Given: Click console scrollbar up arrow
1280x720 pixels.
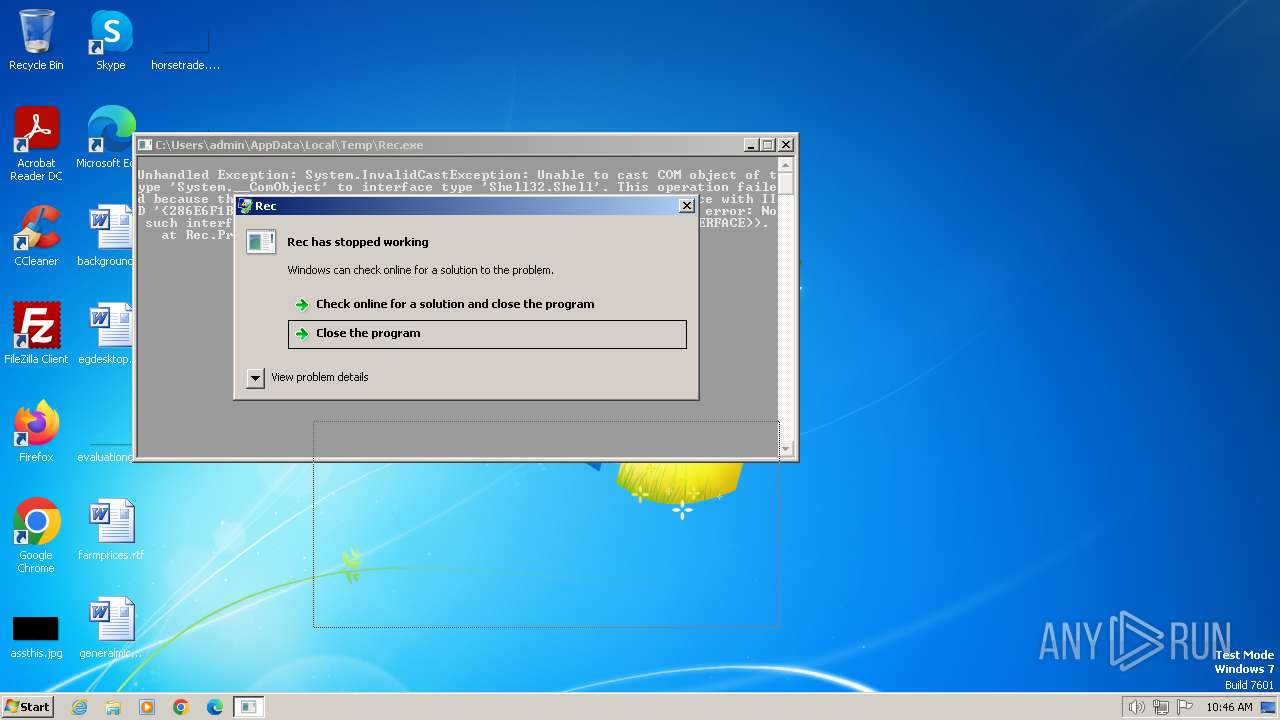Looking at the screenshot, I should coord(787,165).
